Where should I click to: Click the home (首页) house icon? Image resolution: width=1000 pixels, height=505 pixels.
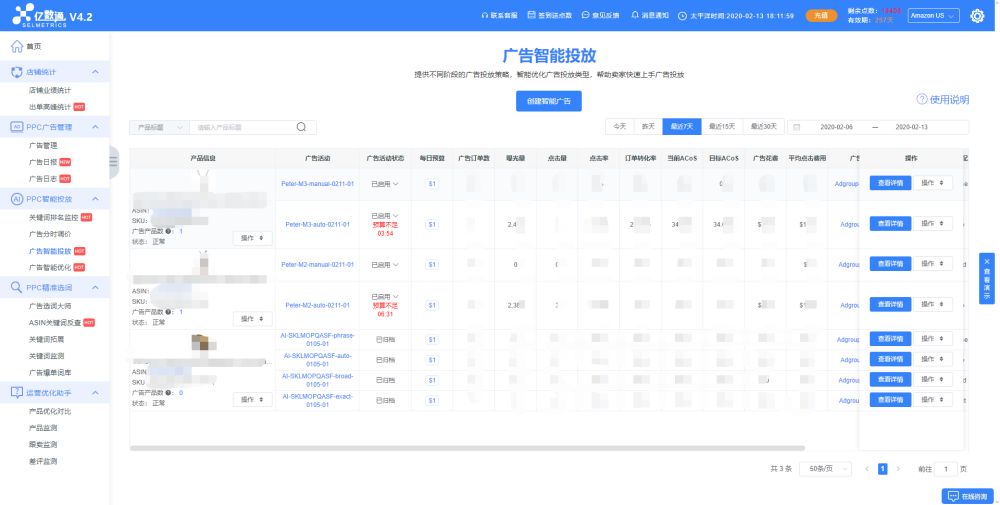pyautogui.click(x=17, y=46)
